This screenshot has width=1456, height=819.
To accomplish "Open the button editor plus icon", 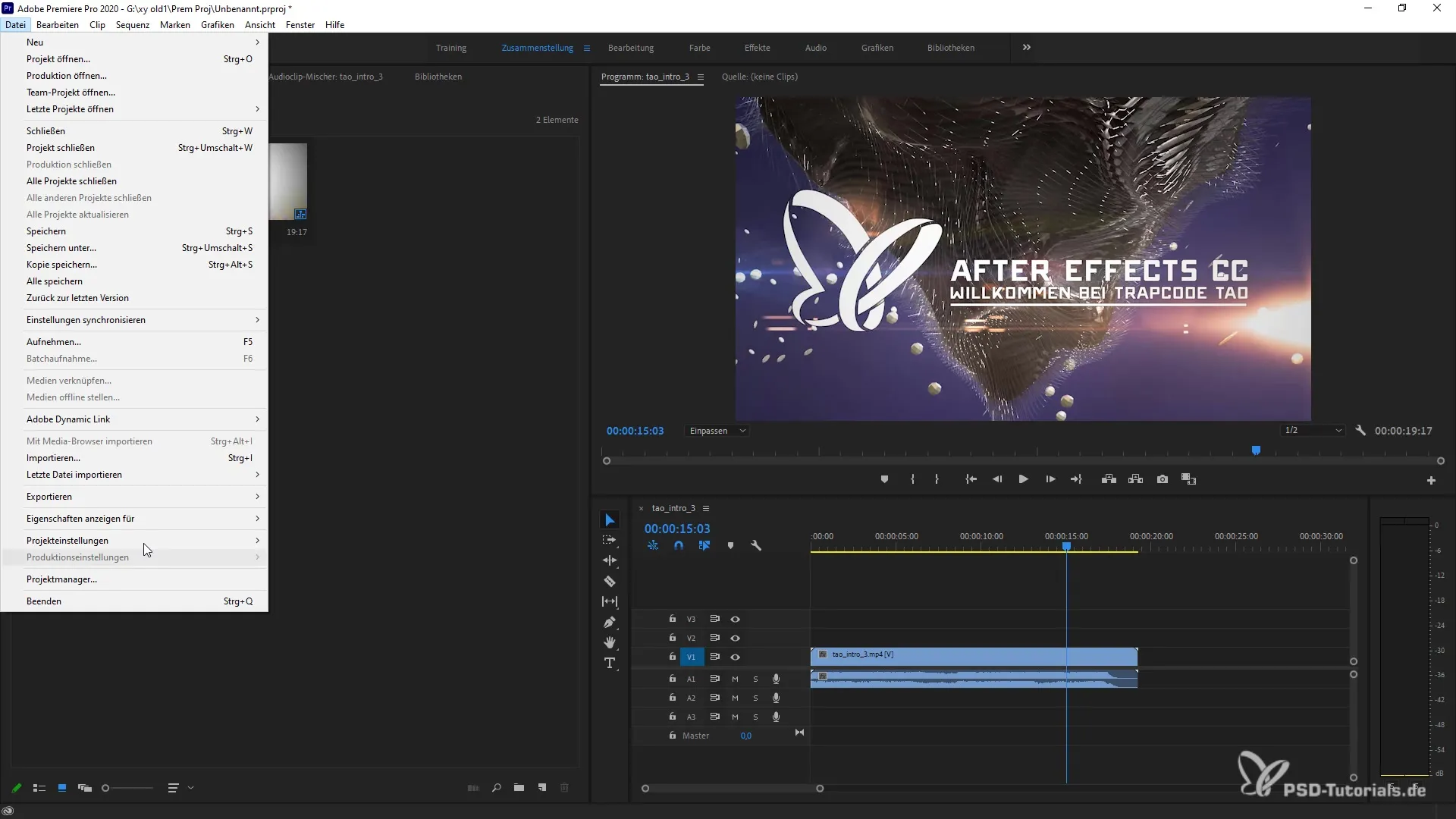I will pos(1431,481).
